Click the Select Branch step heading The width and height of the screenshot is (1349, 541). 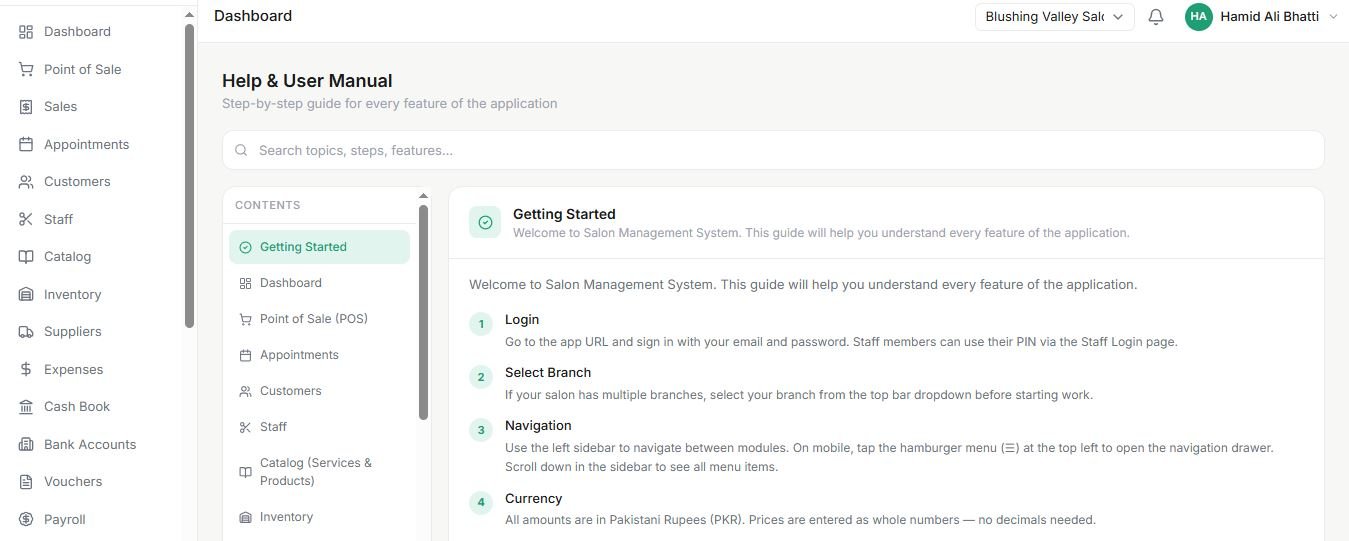point(548,373)
